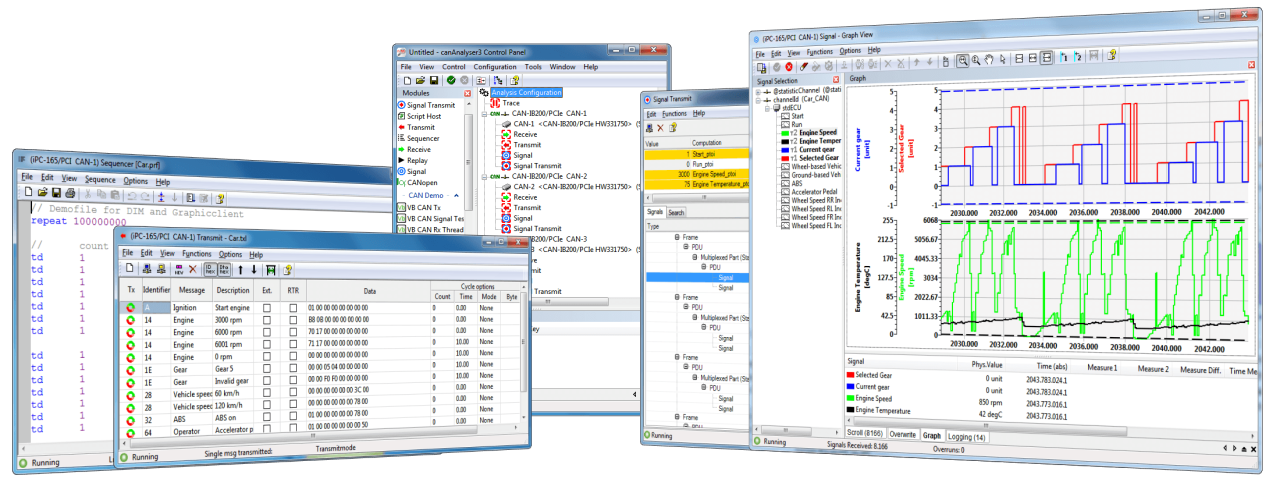The width and height of the screenshot is (1280, 486).
Task: Collapse first Frame node in Signal Transmit tree
Action: click(677, 238)
